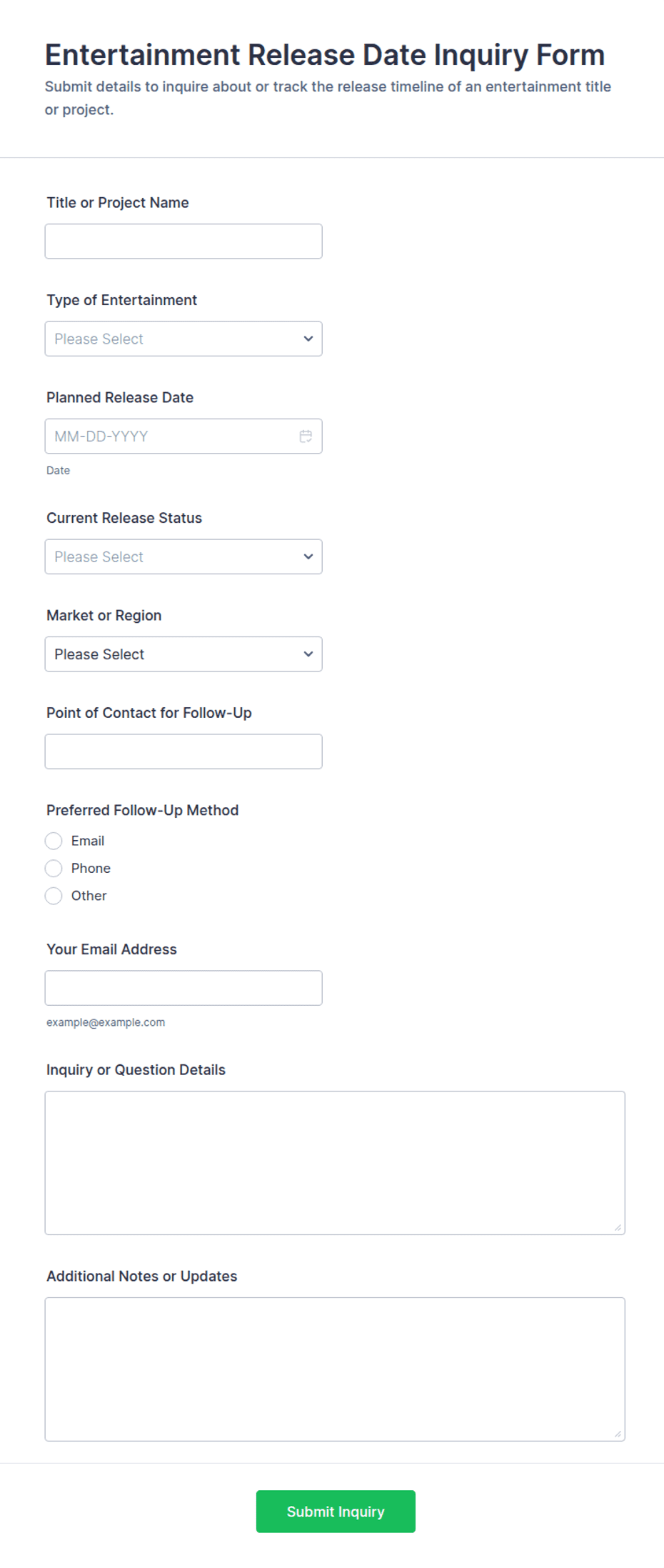Click the Your Email Address field
The image size is (664, 1568).
click(183, 988)
